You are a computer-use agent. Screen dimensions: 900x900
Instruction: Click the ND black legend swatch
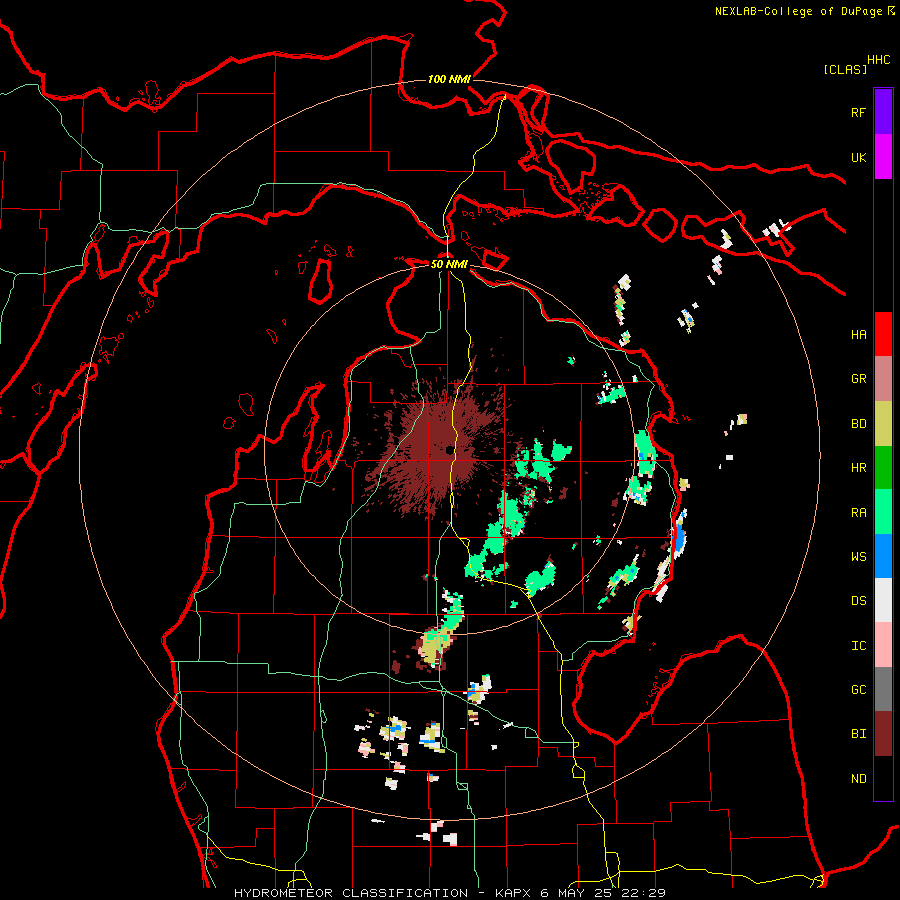[883, 778]
